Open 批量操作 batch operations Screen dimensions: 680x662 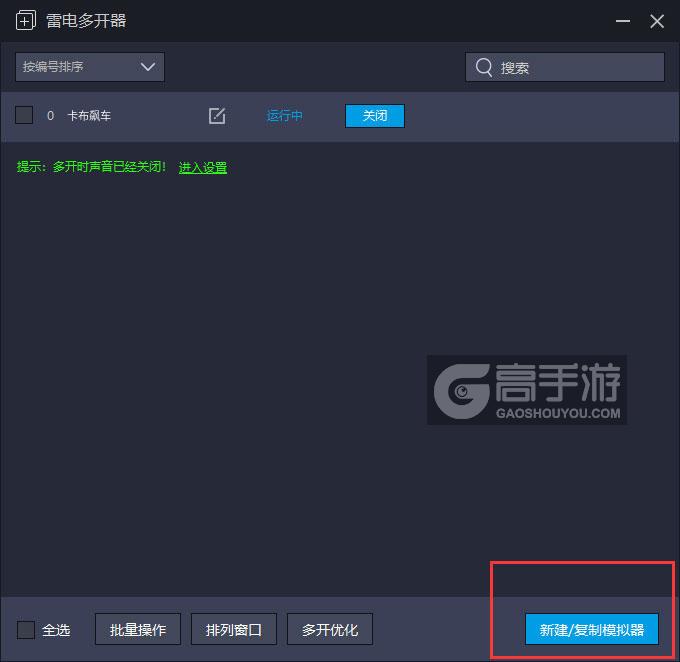tap(138, 629)
